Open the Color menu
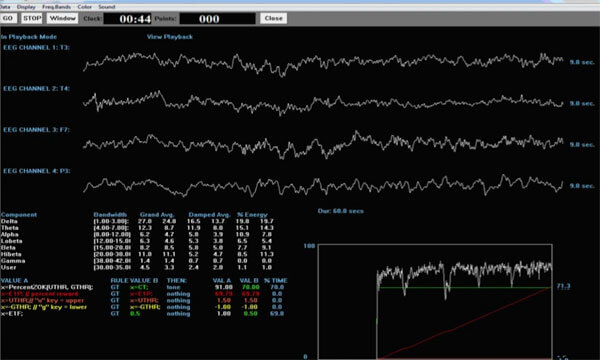 (x=85, y=7)
